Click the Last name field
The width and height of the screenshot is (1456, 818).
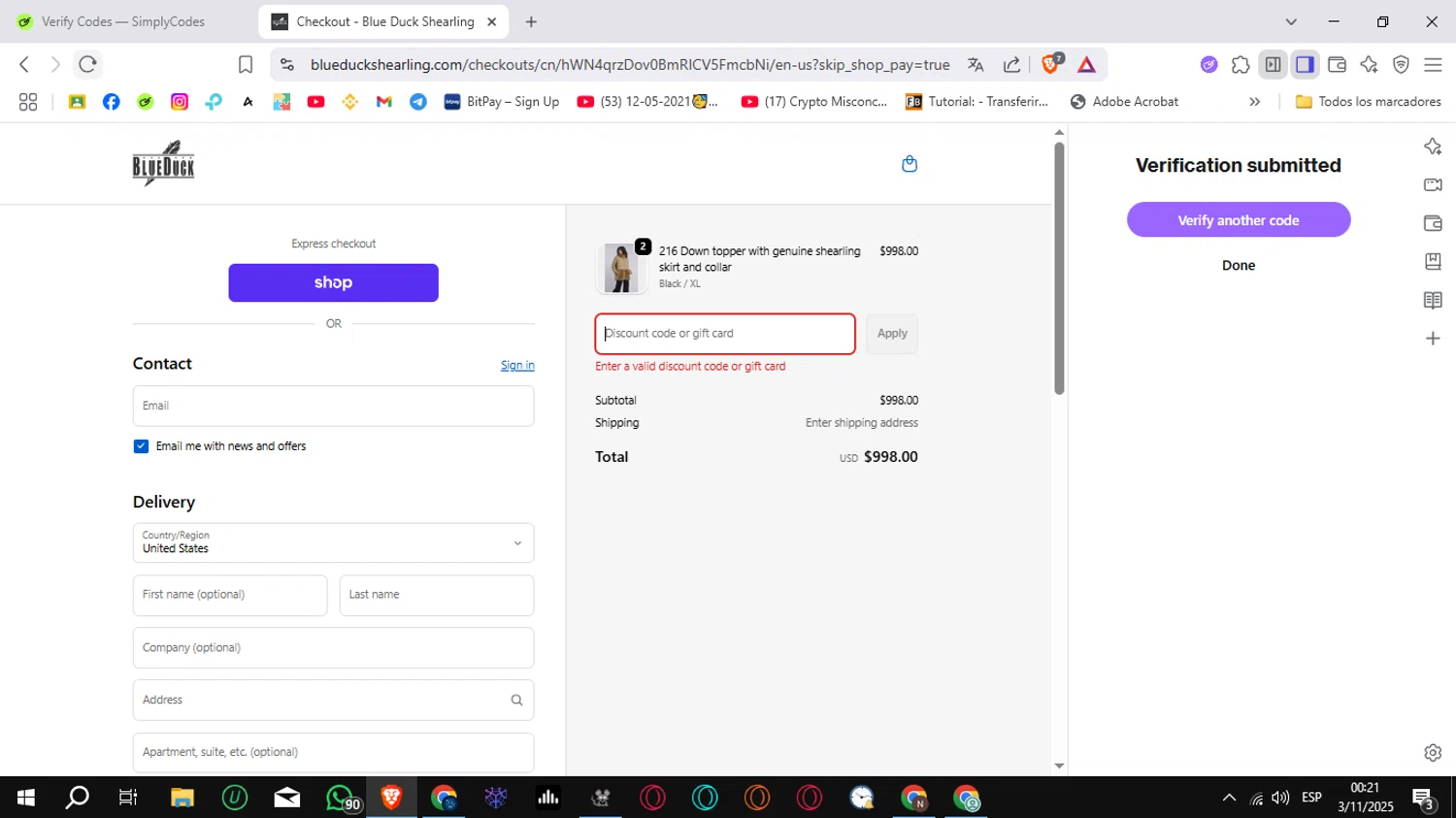(x=437, y=595)
